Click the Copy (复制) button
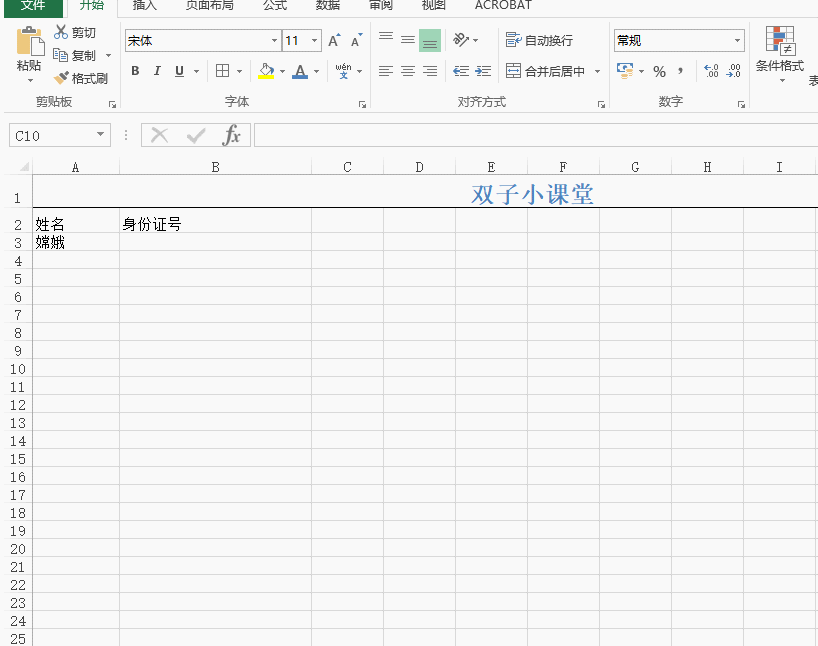 [76, 56]
